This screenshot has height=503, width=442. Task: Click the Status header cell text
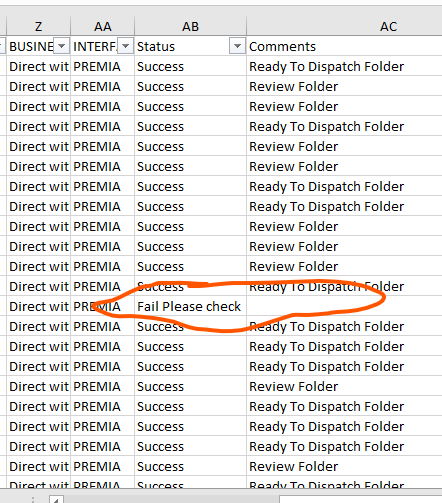156,46
